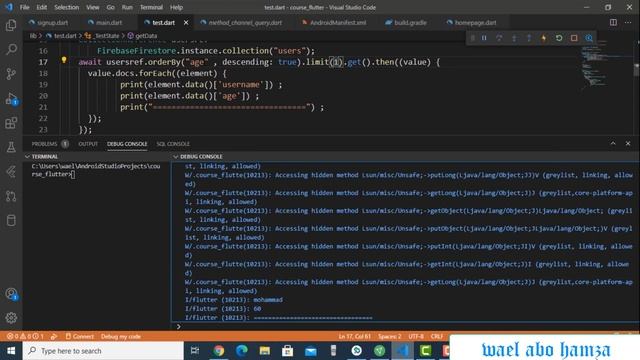Open the Accounts menu icon

11,294
